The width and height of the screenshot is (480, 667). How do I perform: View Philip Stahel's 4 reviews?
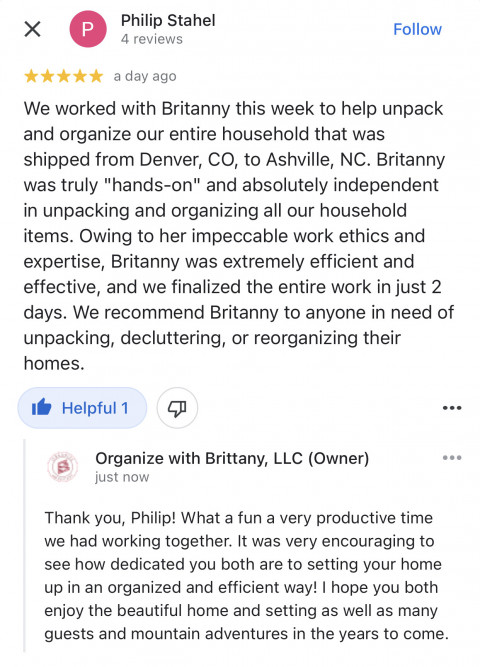(x=152, y=39)
